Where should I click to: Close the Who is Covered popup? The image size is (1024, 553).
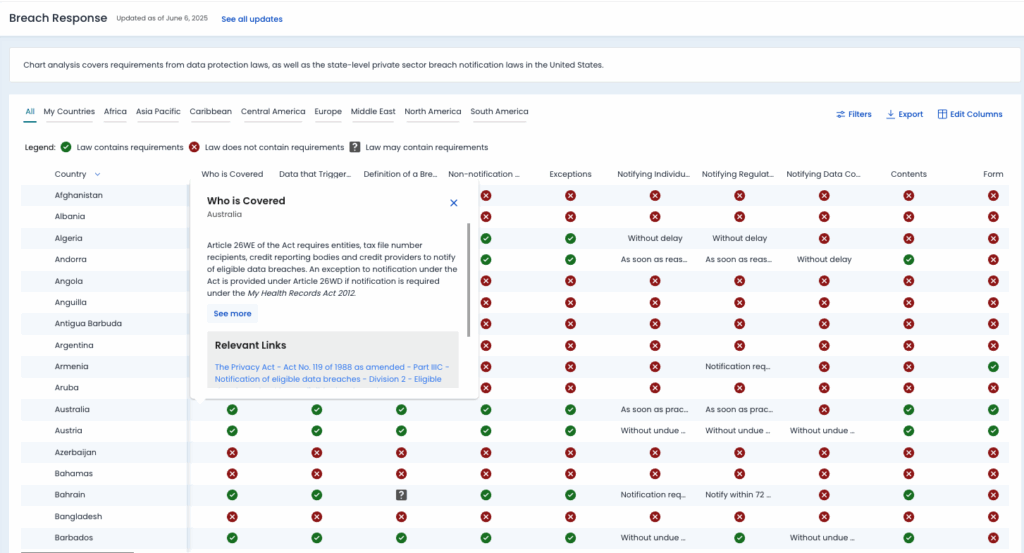pyautogui.click(x=453, y=203)
